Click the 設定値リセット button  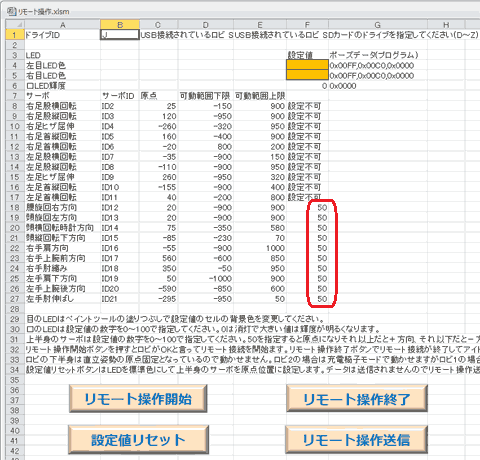(x=138, y=440)
